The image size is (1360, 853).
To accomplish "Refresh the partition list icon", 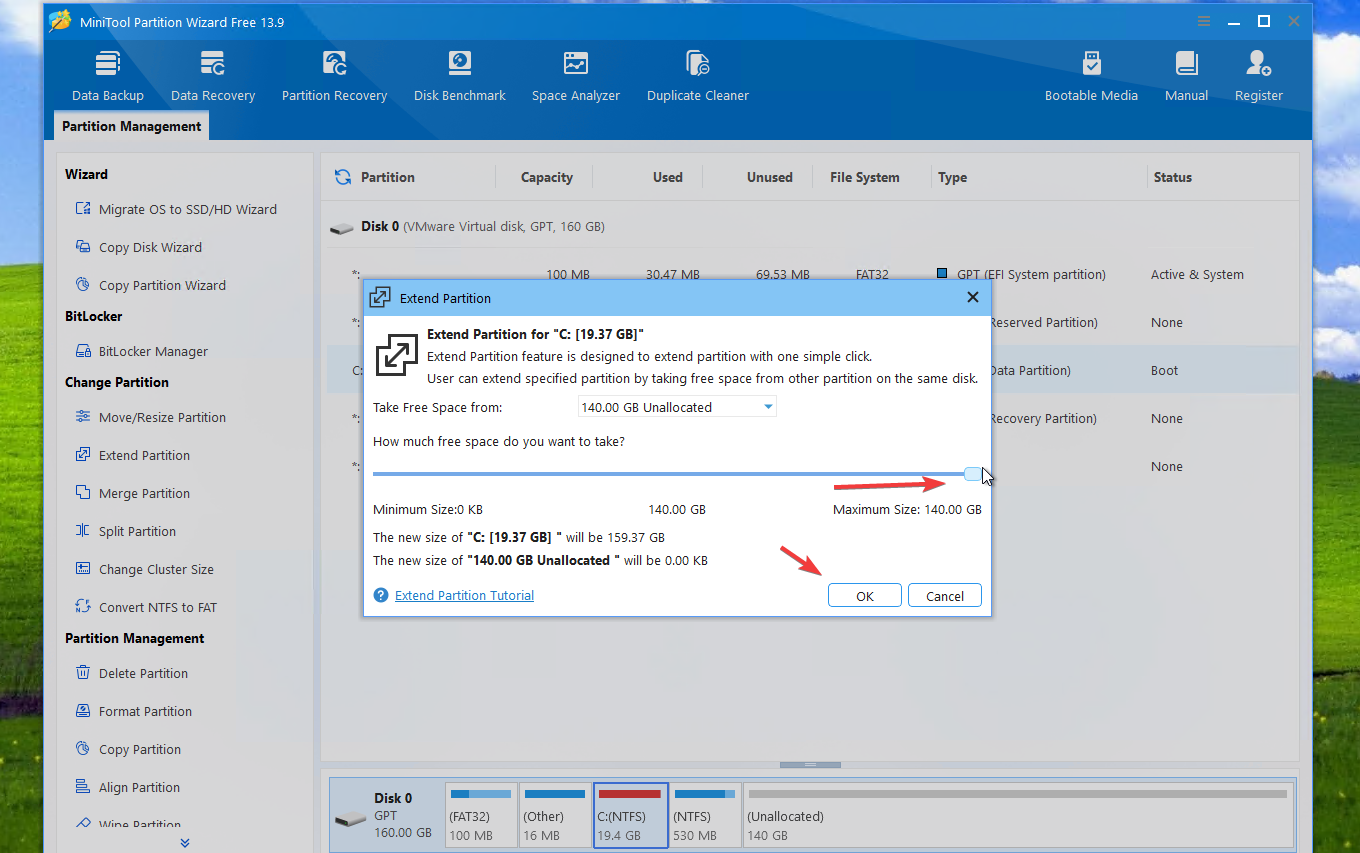I will [x=342, y=177].
